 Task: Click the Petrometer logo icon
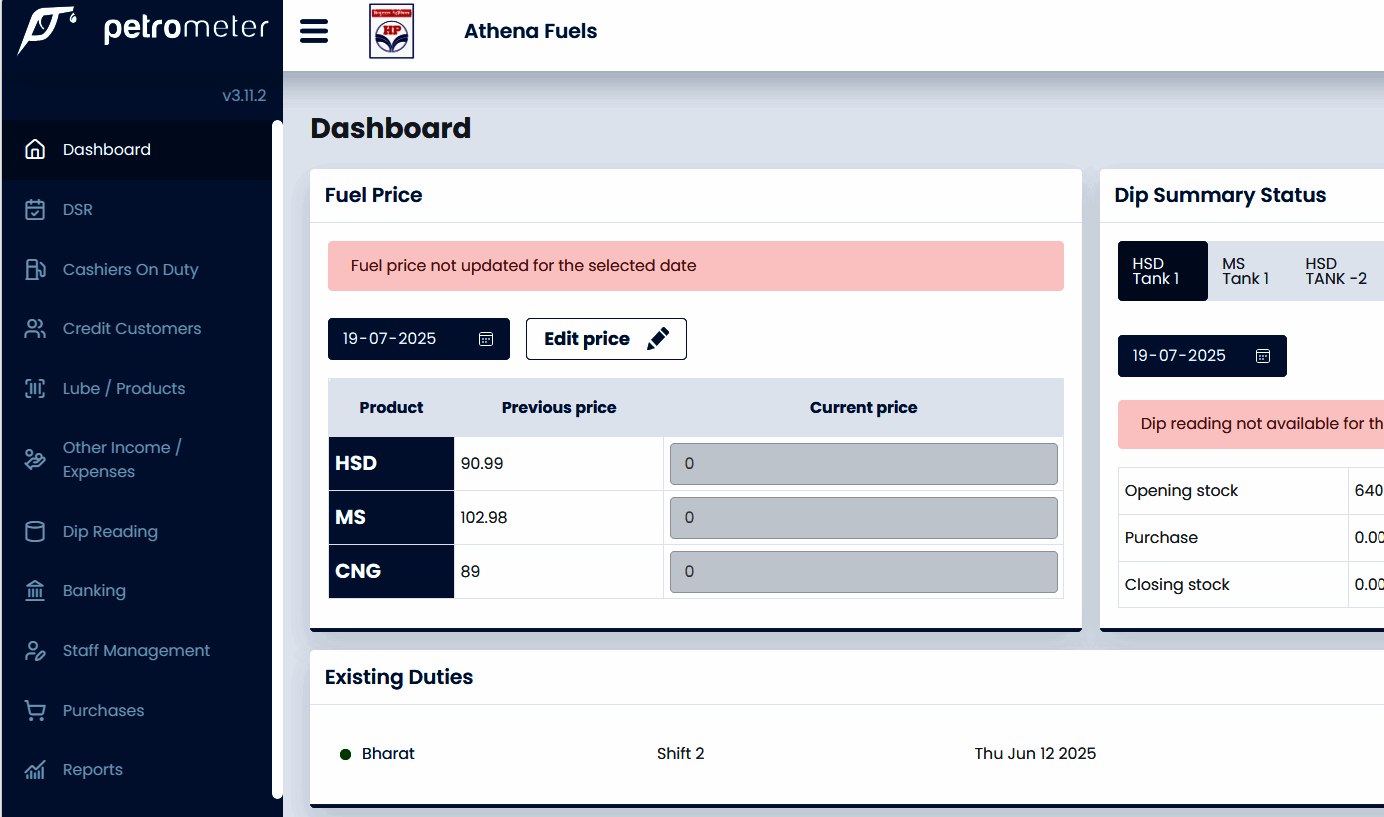[x=47, y=29]
